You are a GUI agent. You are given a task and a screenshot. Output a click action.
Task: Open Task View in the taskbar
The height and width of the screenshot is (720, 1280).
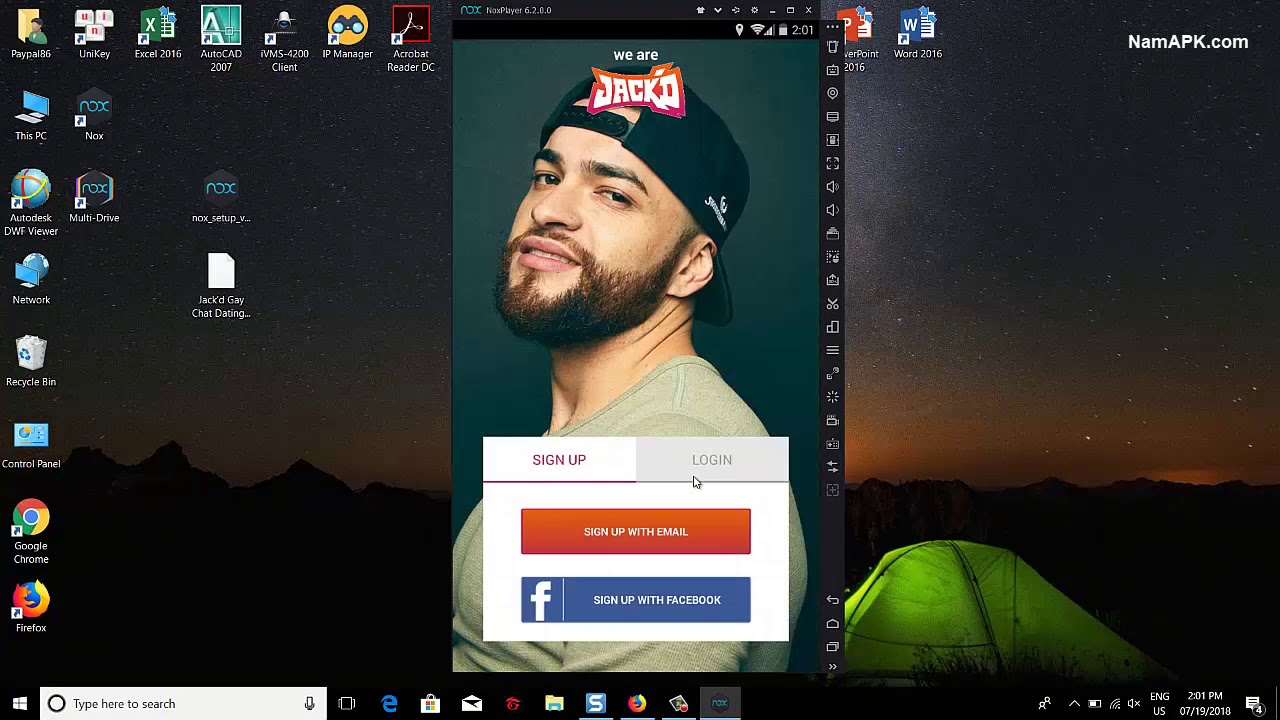tap(347, 704)
